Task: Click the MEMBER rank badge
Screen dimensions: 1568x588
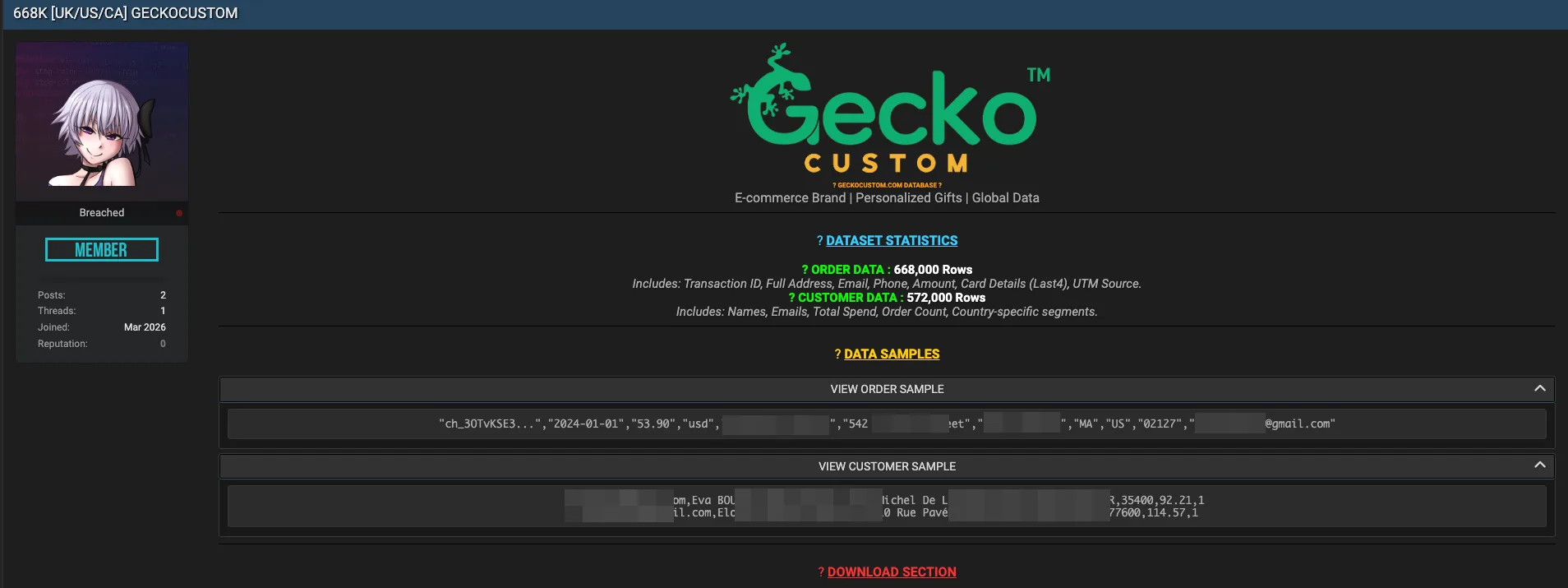Action: 102,250
